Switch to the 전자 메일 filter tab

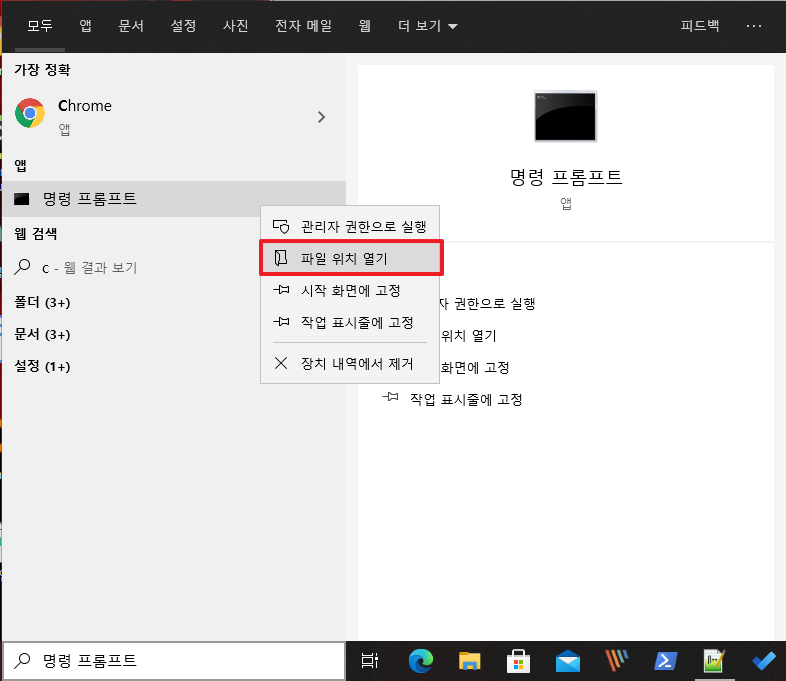pos(303,26)
